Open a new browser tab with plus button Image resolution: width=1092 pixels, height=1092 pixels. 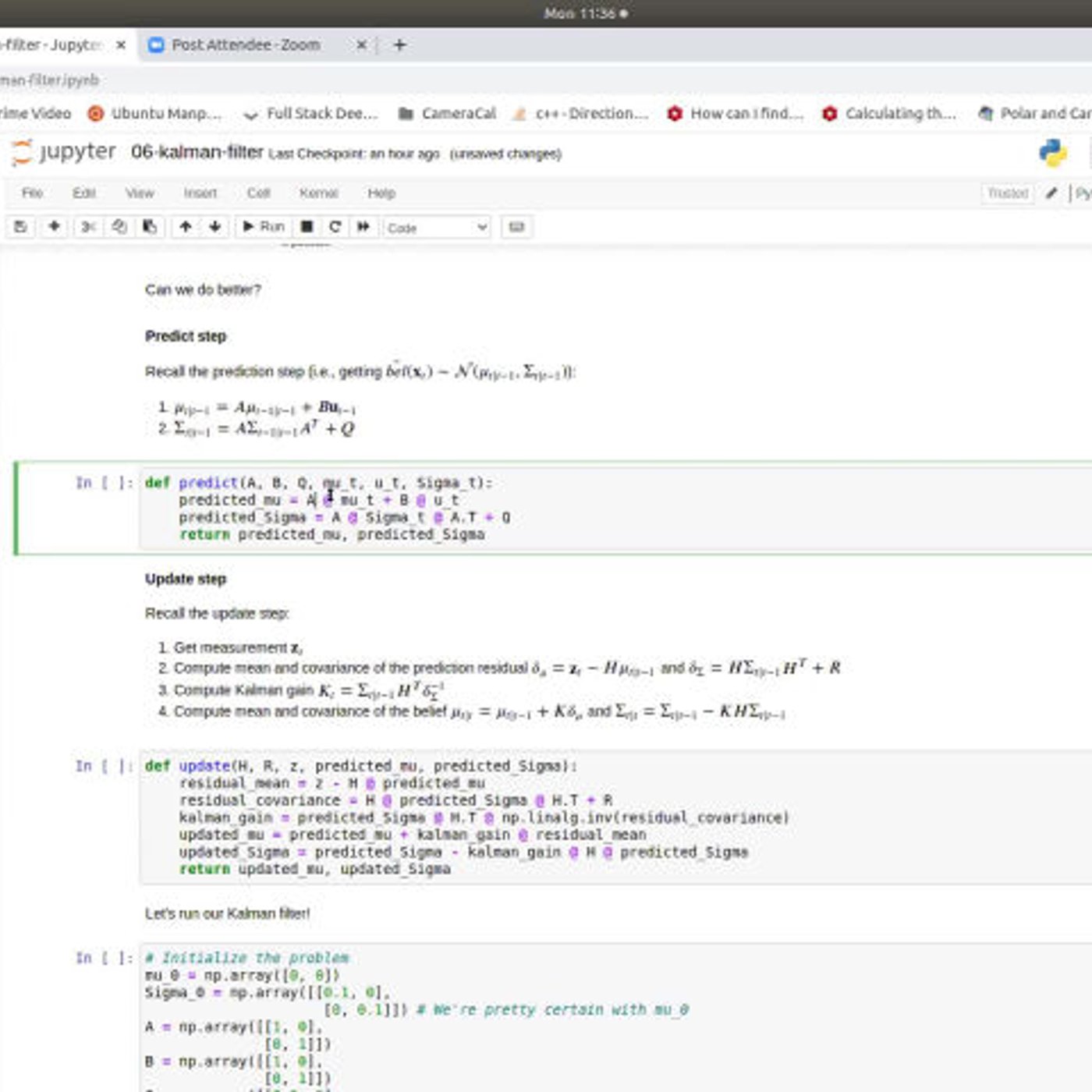[399, 45]
